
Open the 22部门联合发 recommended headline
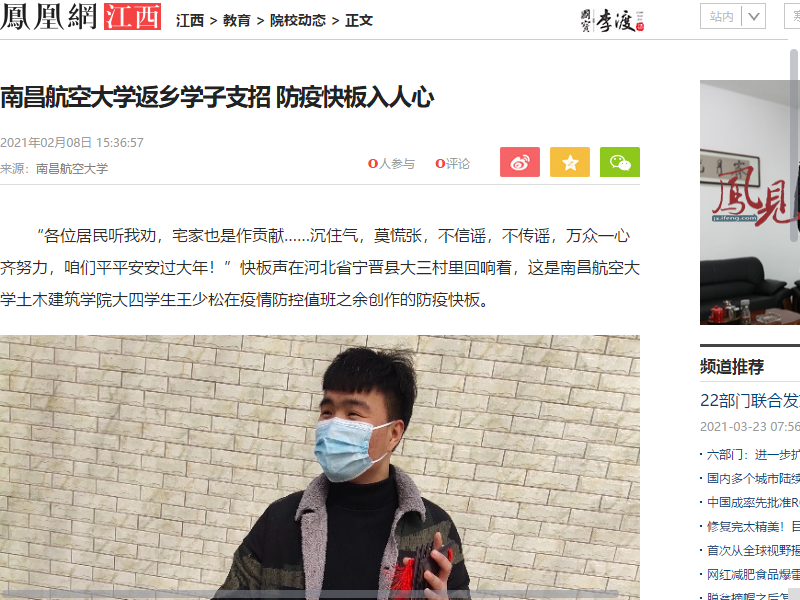[x=750, y=401]
